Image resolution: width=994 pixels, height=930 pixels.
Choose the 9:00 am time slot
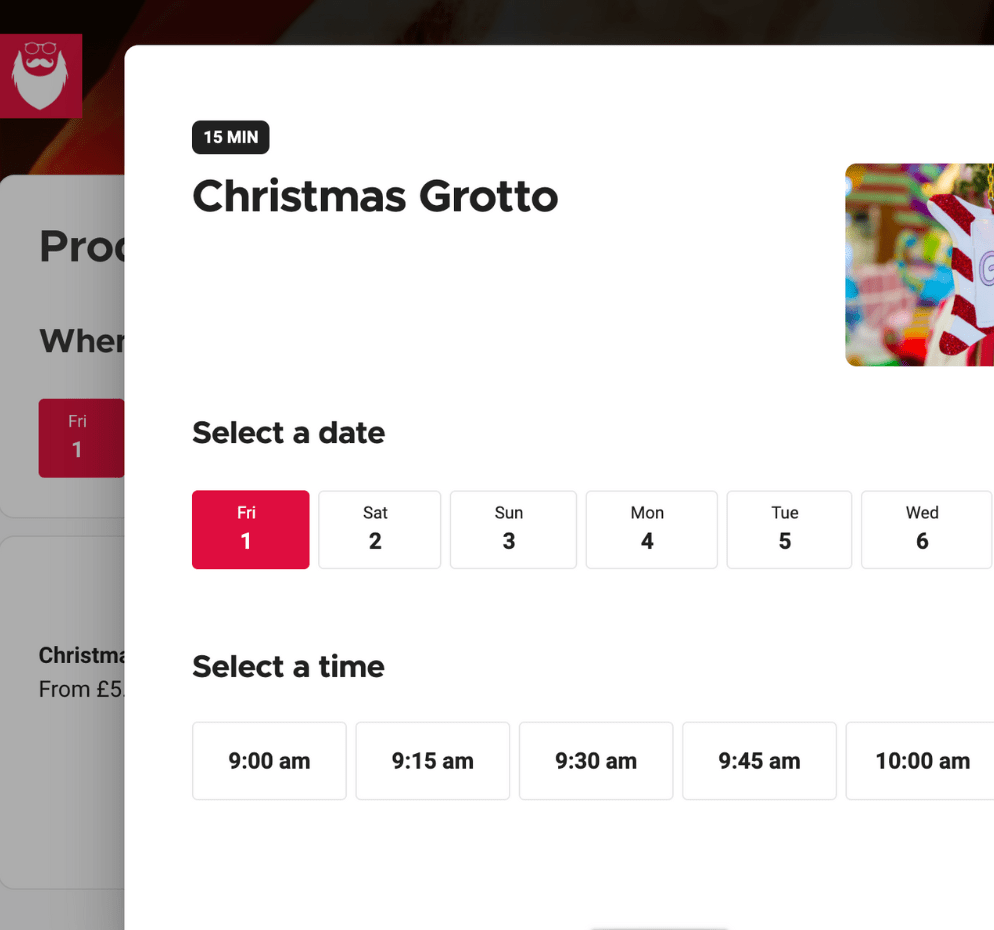269,761
